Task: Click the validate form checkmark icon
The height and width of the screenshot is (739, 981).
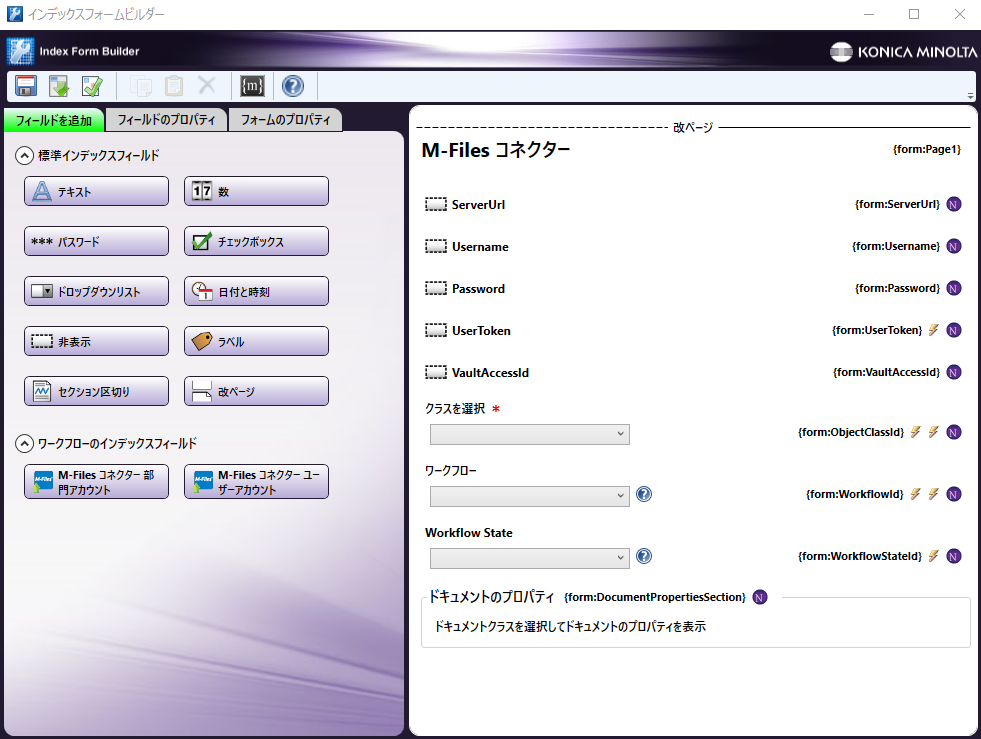Action: coord(93,86)
